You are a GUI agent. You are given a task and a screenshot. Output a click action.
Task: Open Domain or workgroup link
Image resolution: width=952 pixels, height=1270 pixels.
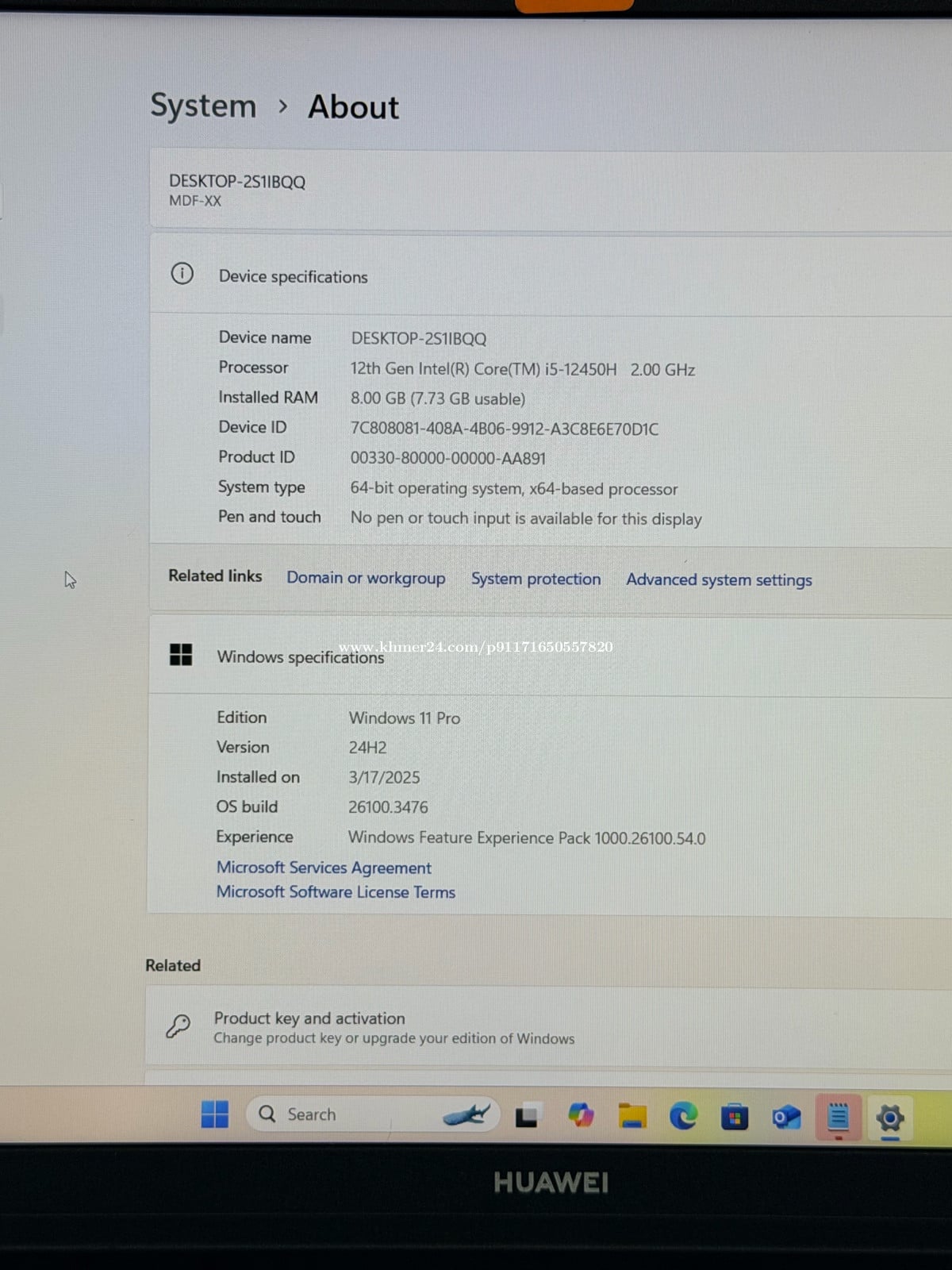tap(366, 578)
